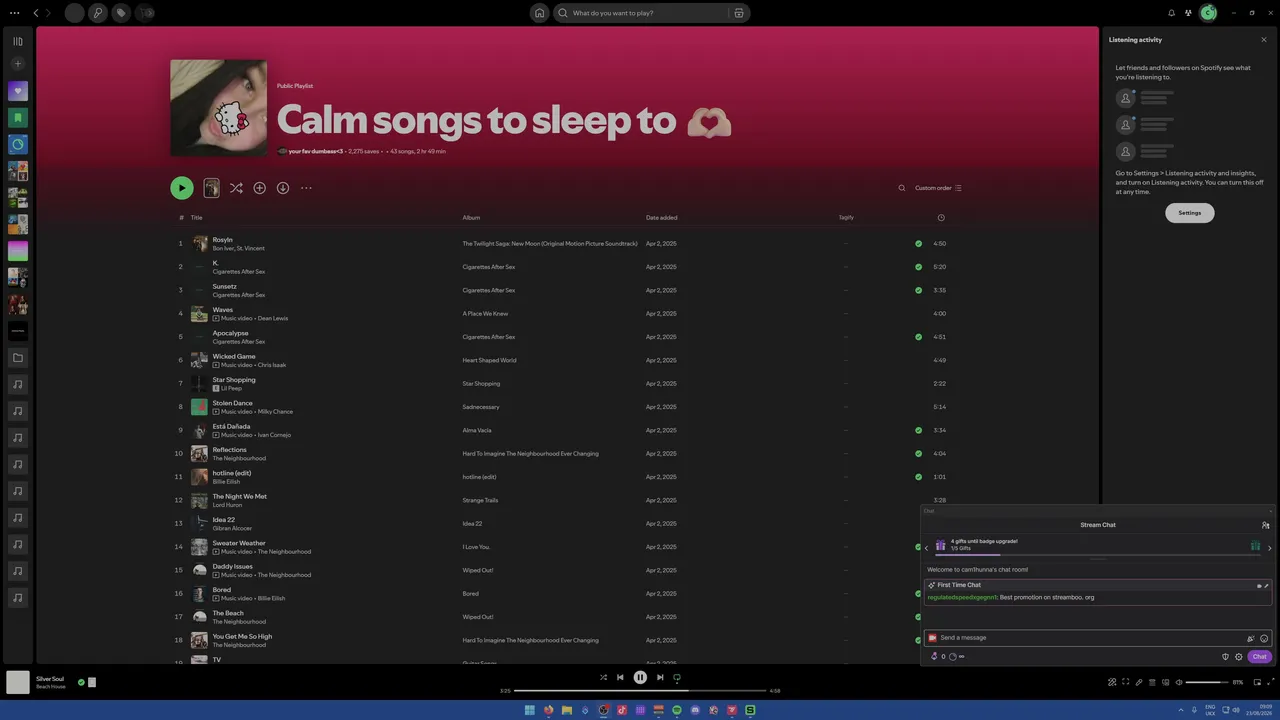This screenshot has width=1280, height=720.
Task: Skip to the next track
Action: pyautogui.click(x=660, y=677)
